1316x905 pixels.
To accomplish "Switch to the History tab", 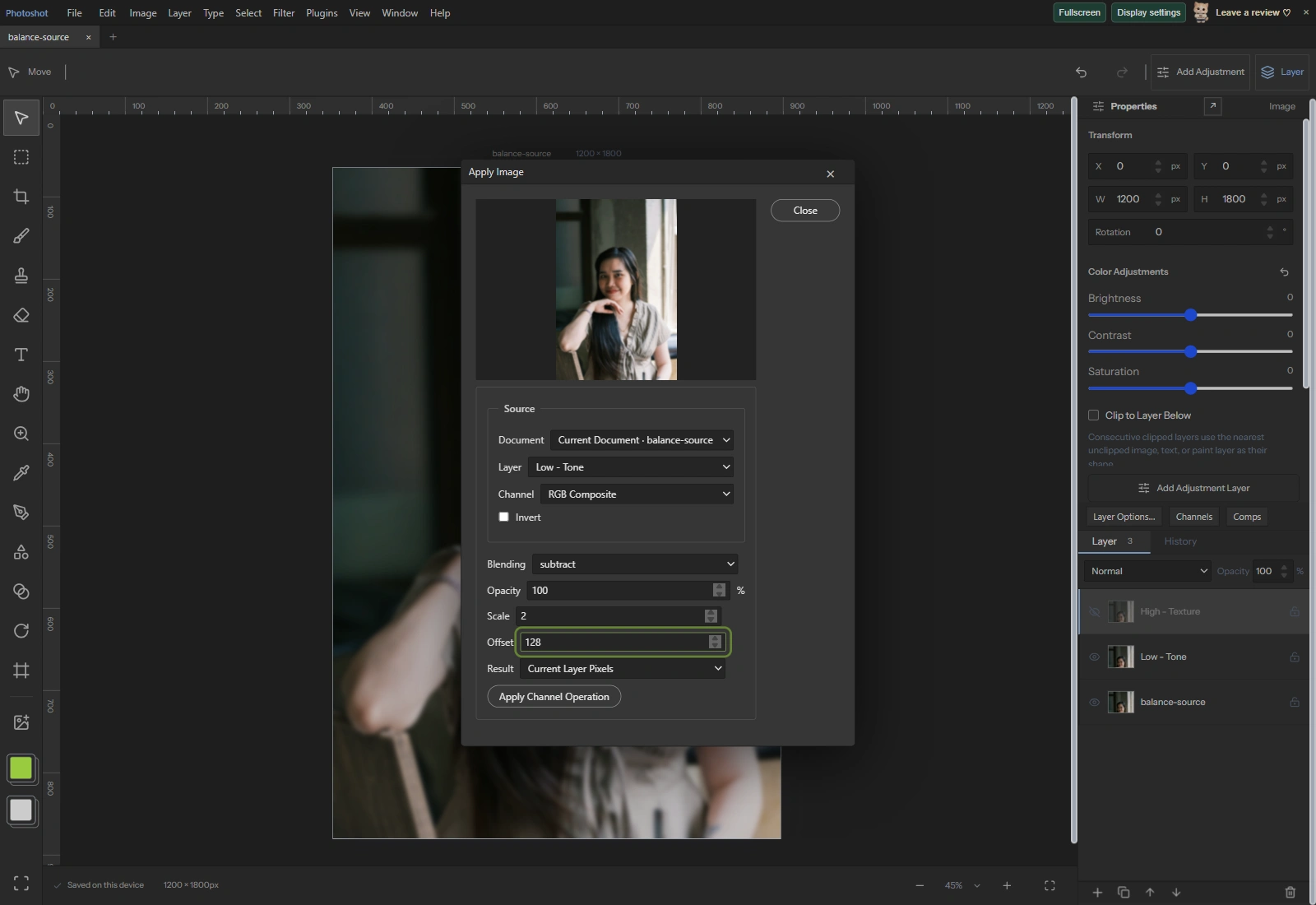I will coord(1180,541).
